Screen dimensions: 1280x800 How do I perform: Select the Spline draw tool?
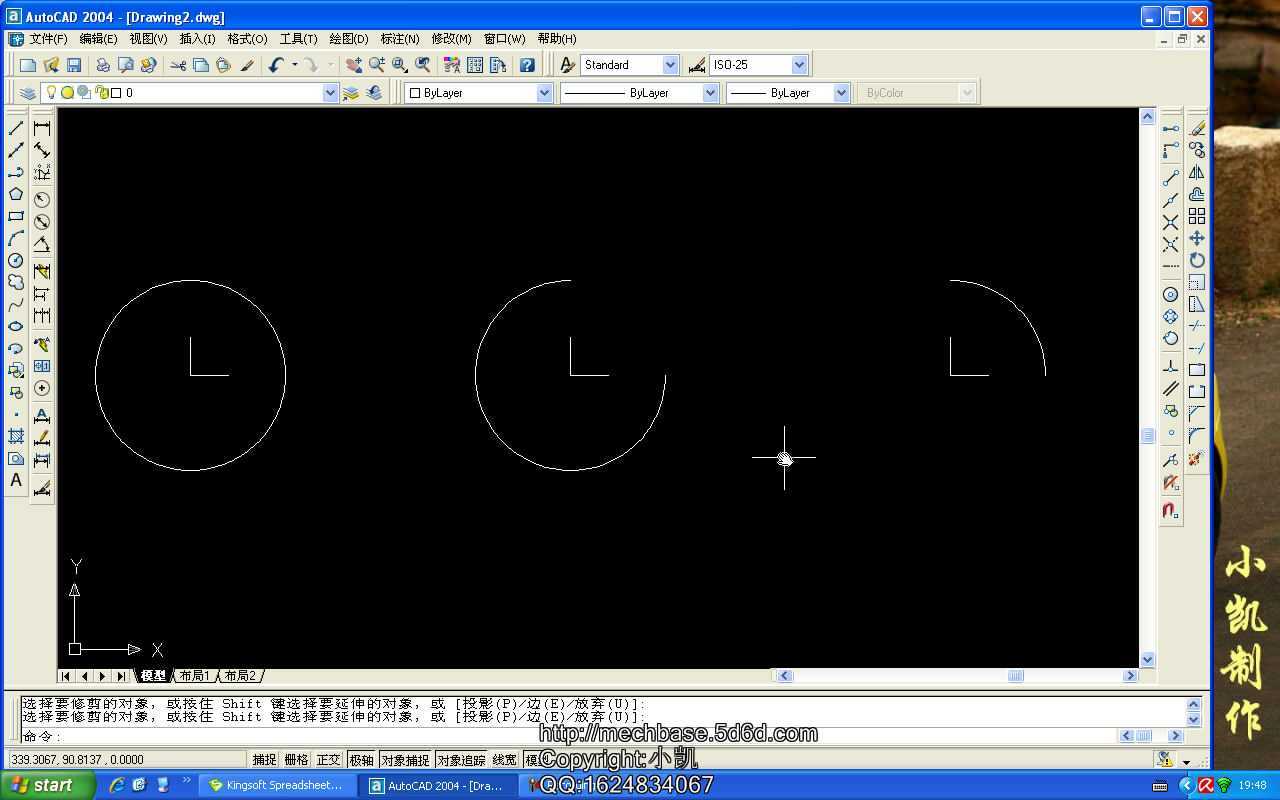pos(16,304)
